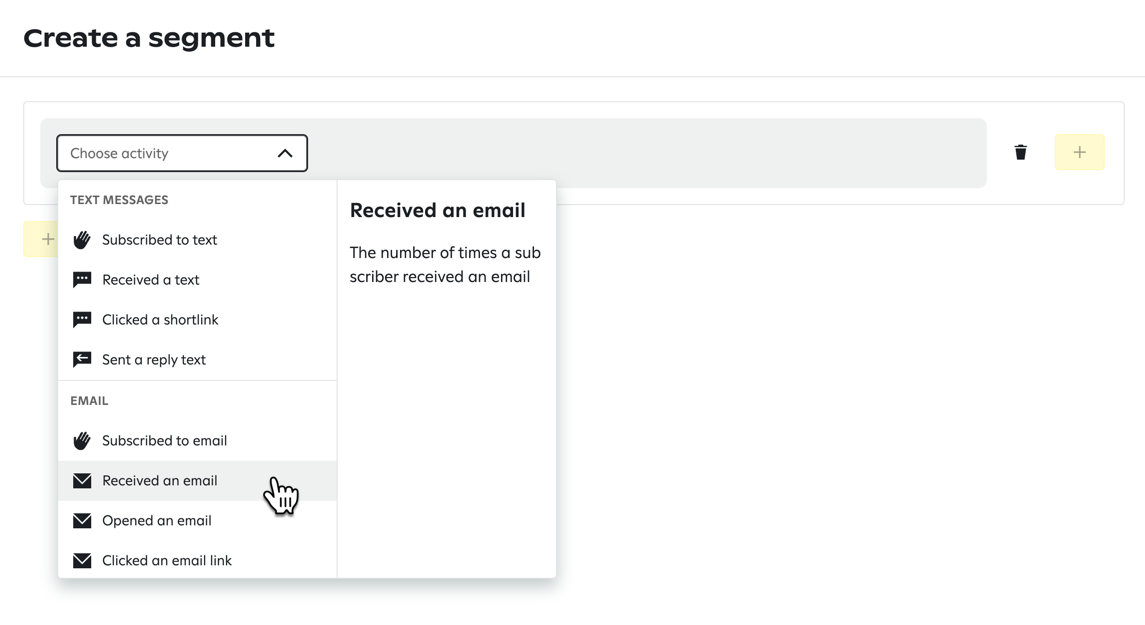The height and width of the screenshot is (625, 1145).
Task: Select the highlighted Received an email entry
Action: (160, 480)
